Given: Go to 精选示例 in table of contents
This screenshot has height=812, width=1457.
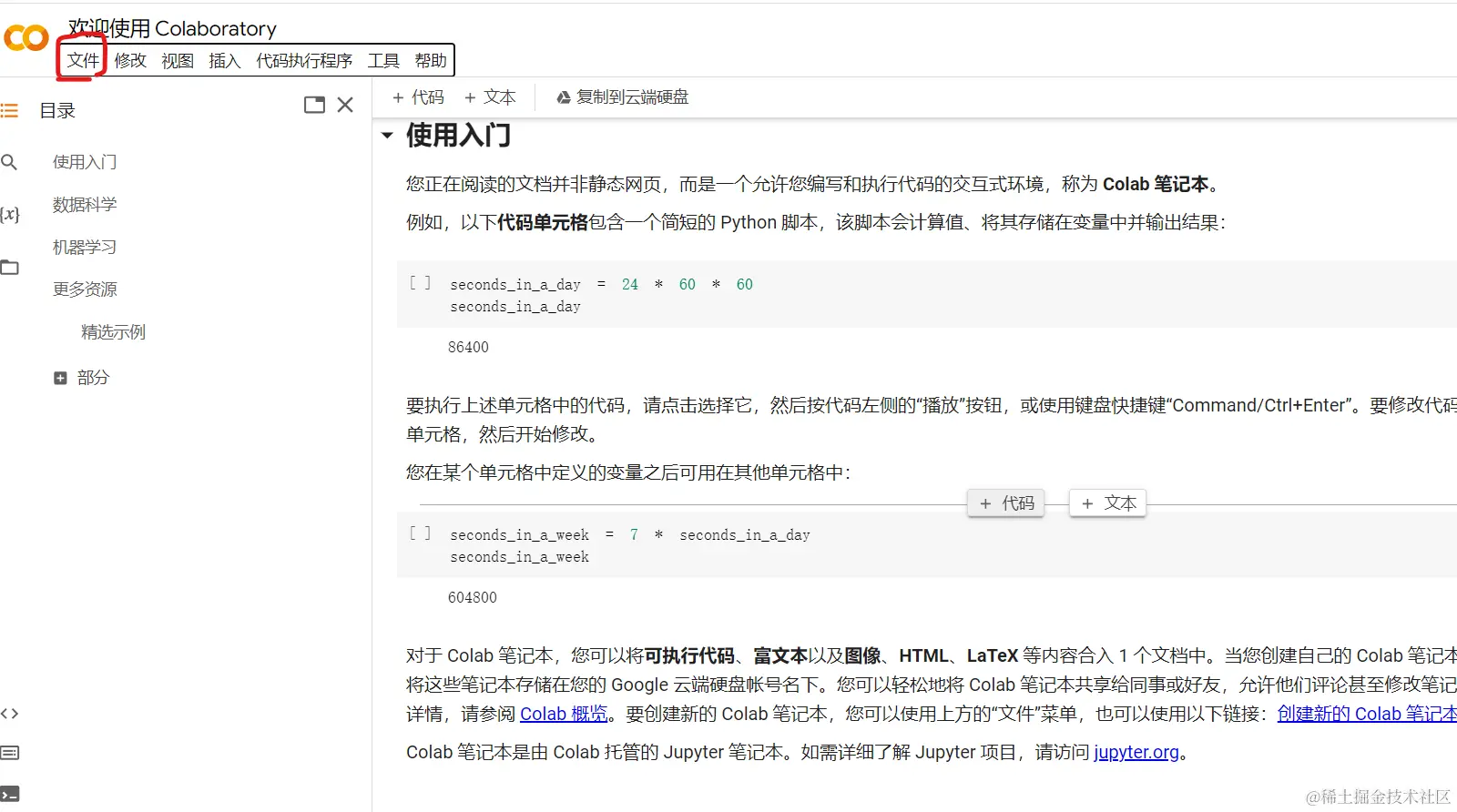Looking at the screenshot, I should click(113, 332).
